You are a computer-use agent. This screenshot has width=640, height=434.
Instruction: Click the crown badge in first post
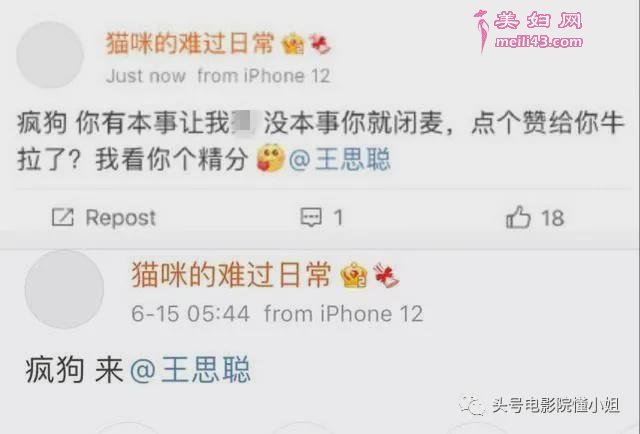pos(293,44)
